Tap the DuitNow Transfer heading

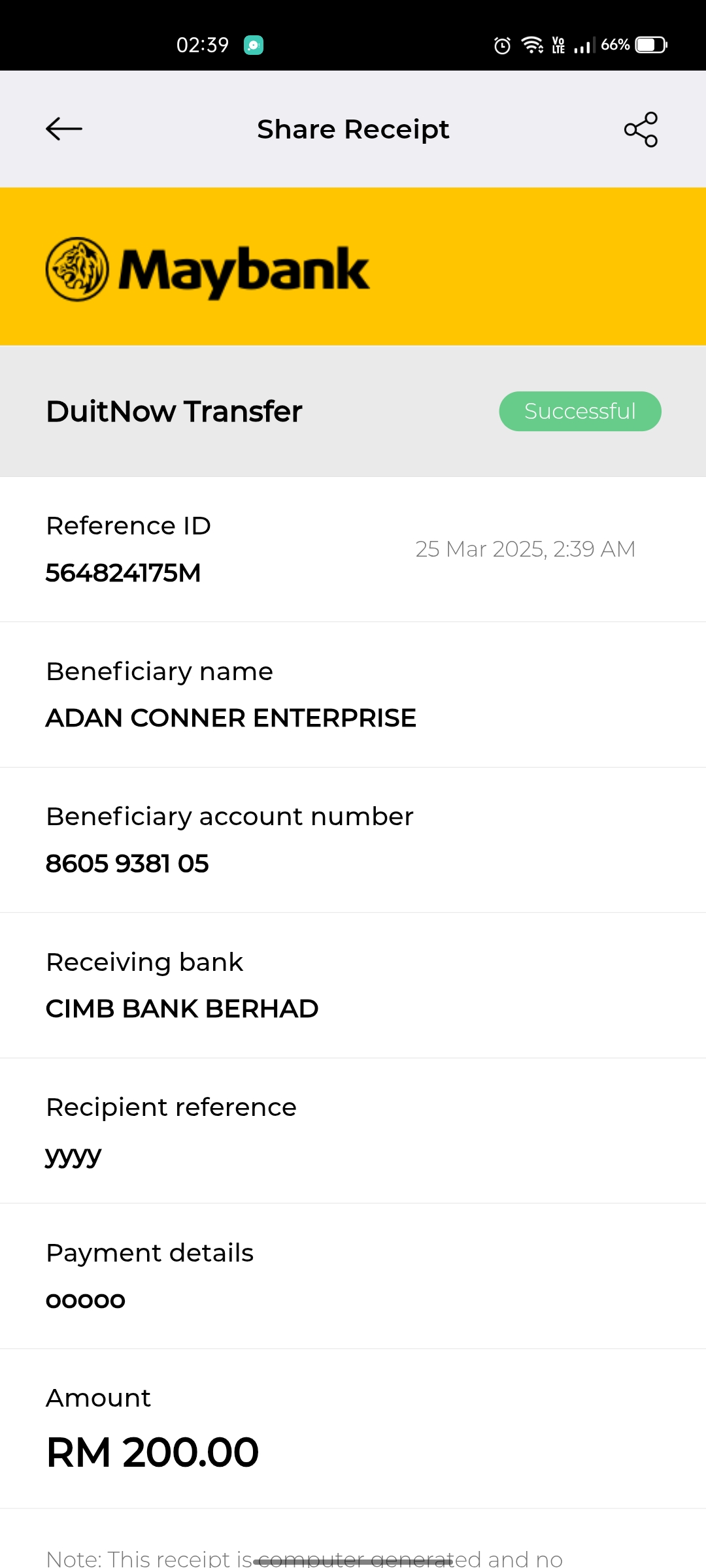(174, 412)
